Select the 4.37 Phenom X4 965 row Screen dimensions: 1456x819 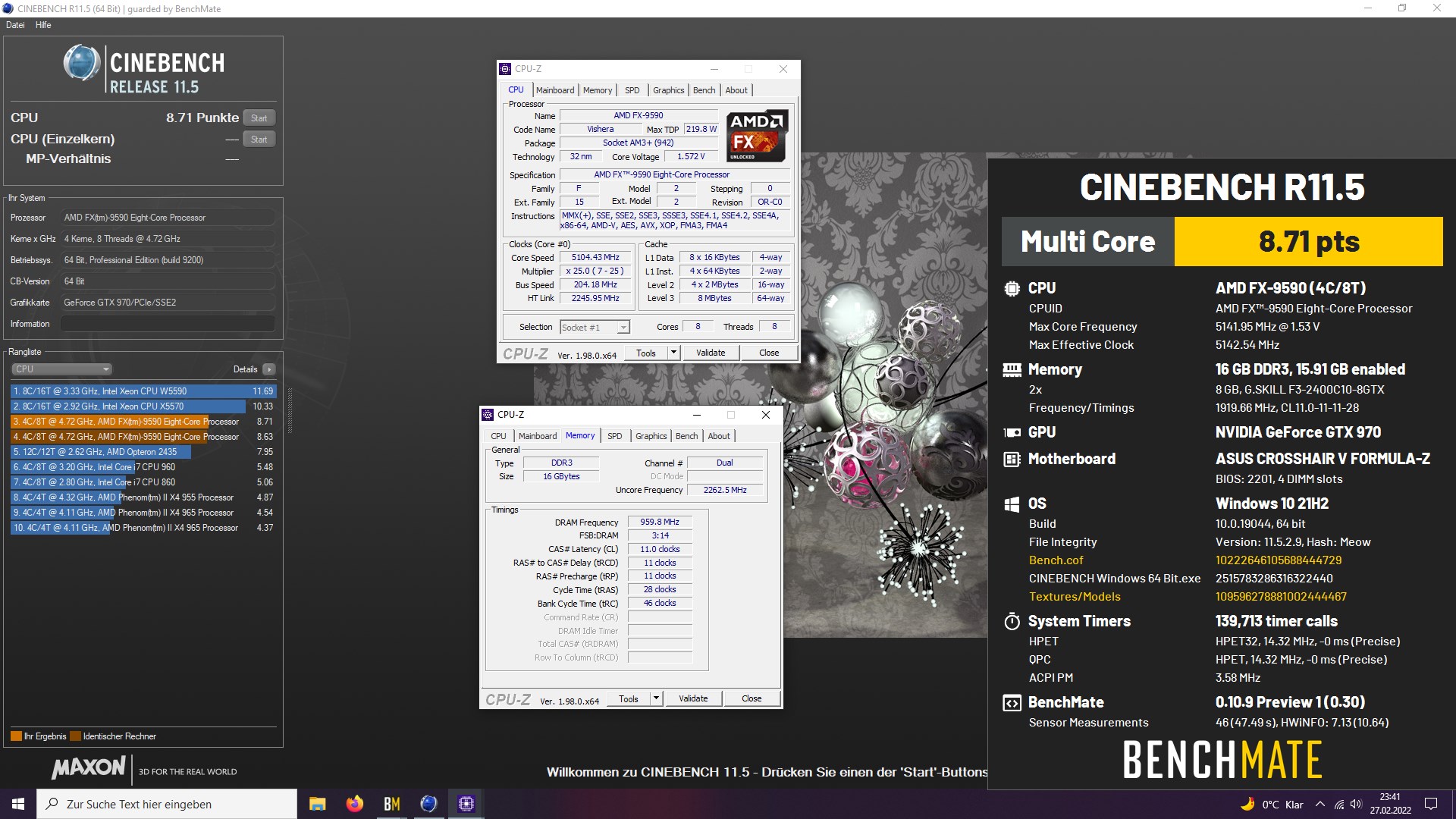point(143,528)
